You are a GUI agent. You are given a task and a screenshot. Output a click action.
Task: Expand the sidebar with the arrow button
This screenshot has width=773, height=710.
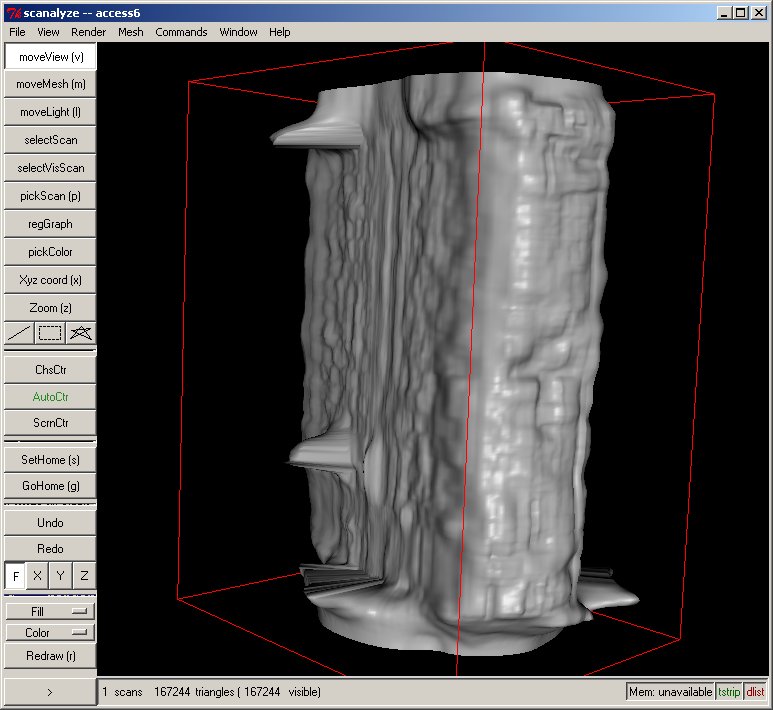tap(50, 691)
